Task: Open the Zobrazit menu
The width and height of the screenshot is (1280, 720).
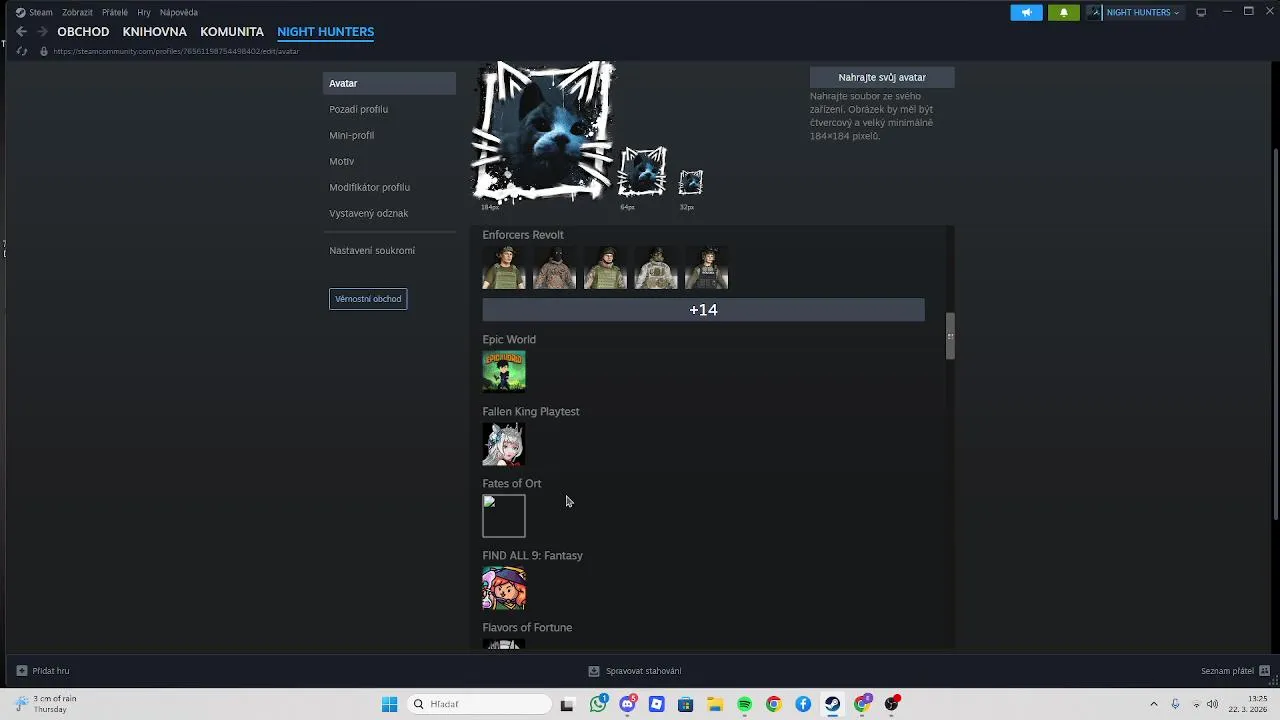Action: coord(77,12)
